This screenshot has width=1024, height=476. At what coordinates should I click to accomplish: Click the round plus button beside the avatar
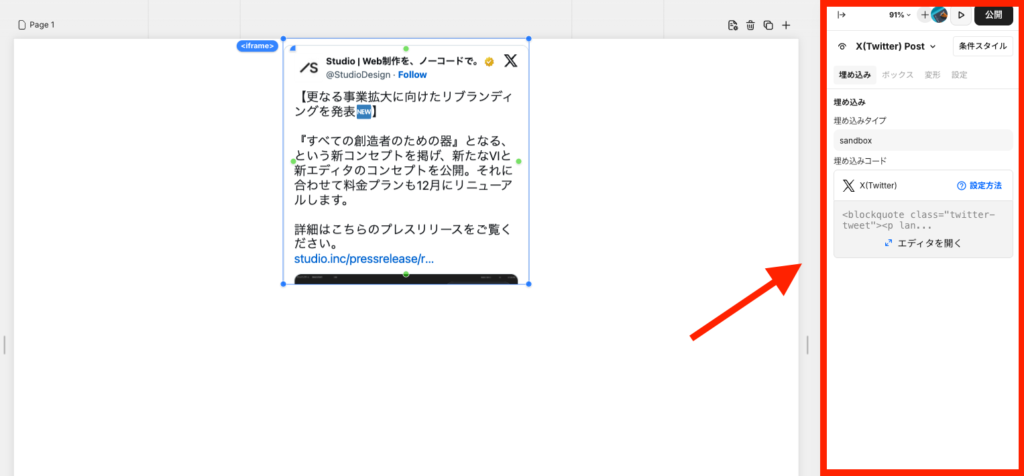point(924,15)
